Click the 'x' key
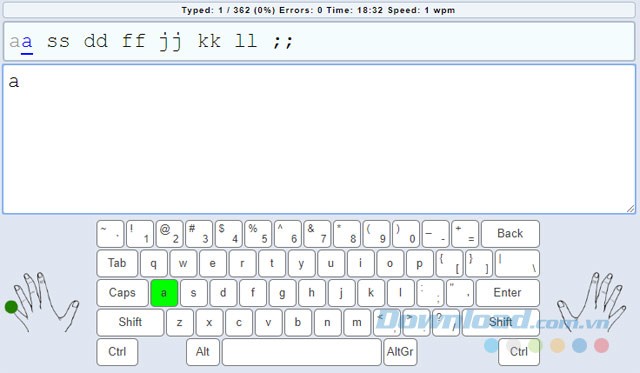Viewport: 640px width, 373px height. 209,322
